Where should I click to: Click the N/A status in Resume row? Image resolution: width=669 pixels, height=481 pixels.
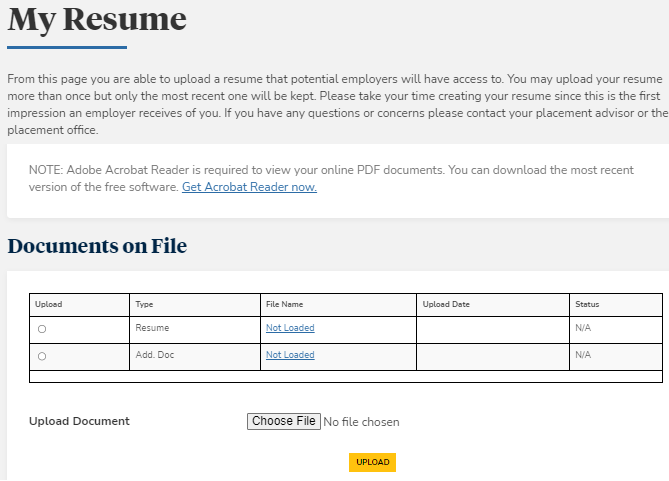tap(583, 328)
